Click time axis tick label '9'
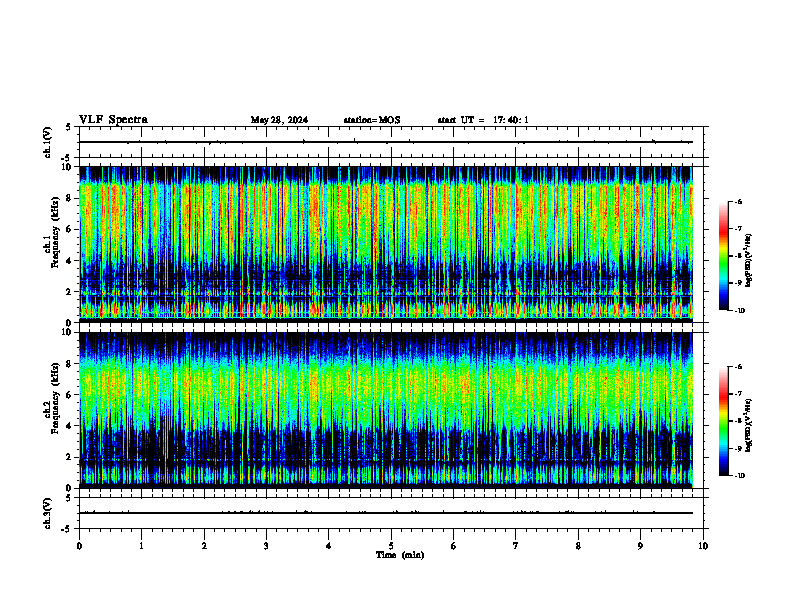Viewport: 792px width, 612px height. click(x=640, y=546)
